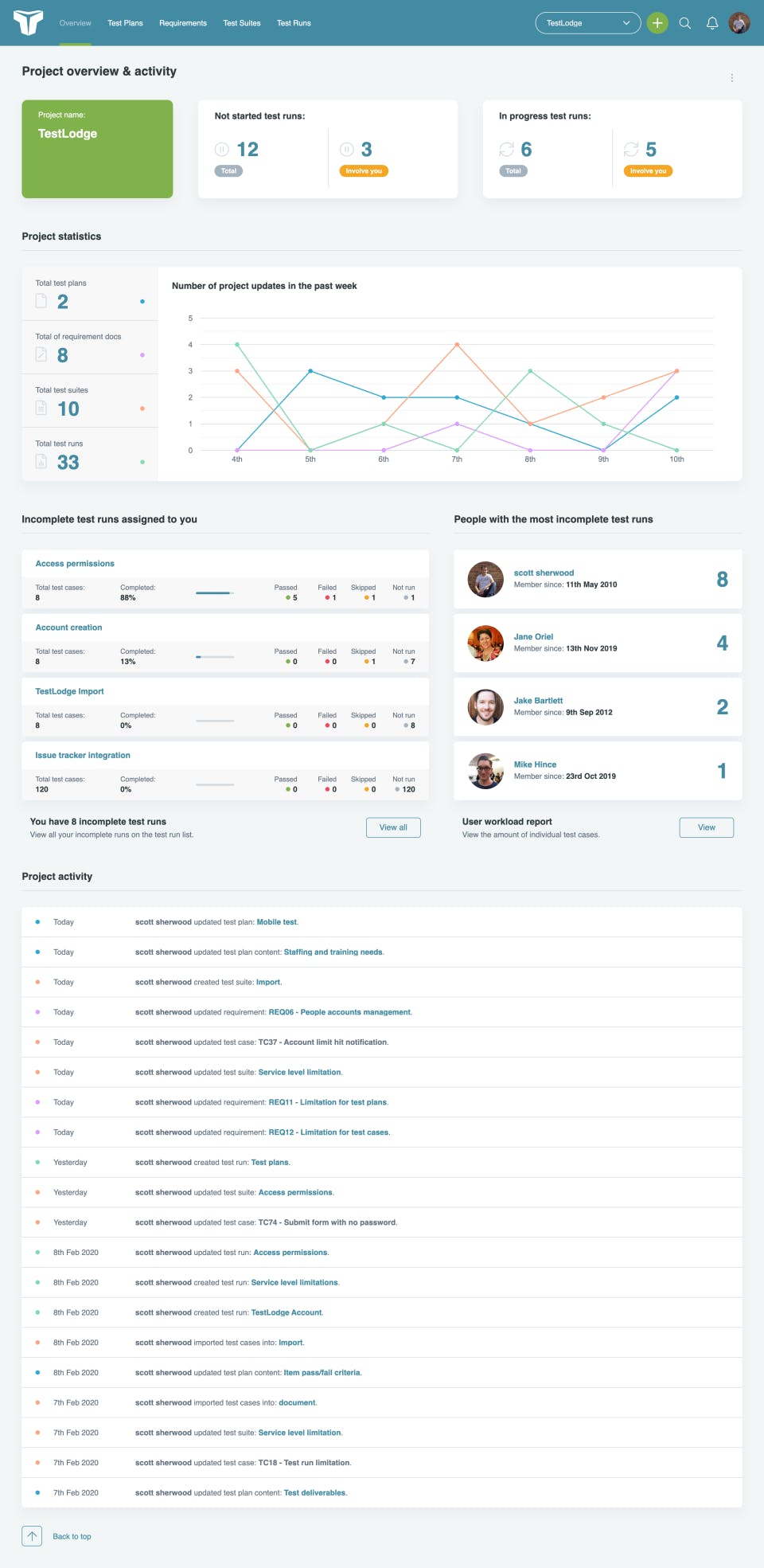Click the Back to top arrow icon
This screenshot has width=764, height=1568.
pyautogui.click(x=32, y=1536)
